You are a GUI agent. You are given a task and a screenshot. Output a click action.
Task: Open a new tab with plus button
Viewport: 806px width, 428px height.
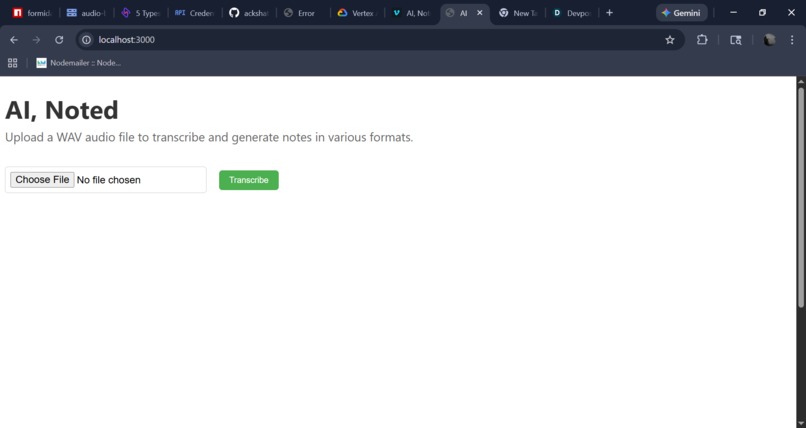[x=609, y=13]
